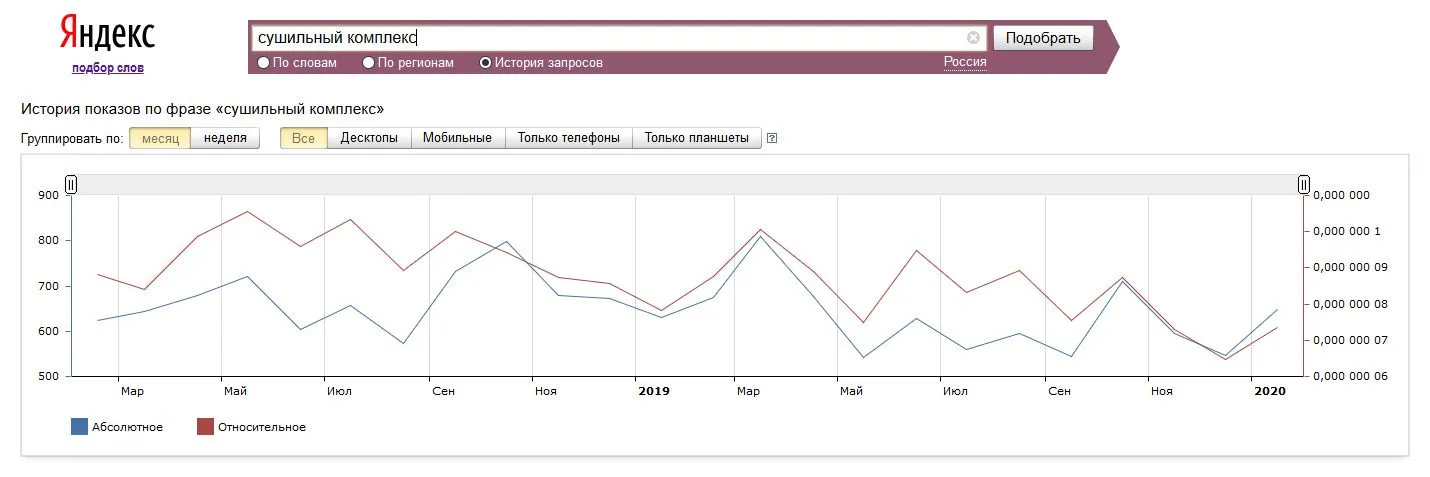The height and width of the screenshot is (477, 1430).
Task: Group data by неделя
Action: tap(225, 138)
